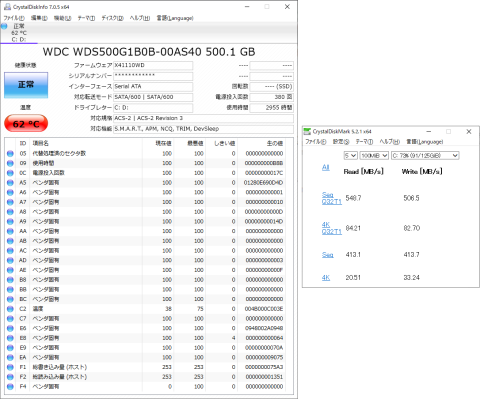Image resolution: width=480 pixels, height=399 pixels.
Task: Click disk health circle in drive selector
Action: pos(4,26)
